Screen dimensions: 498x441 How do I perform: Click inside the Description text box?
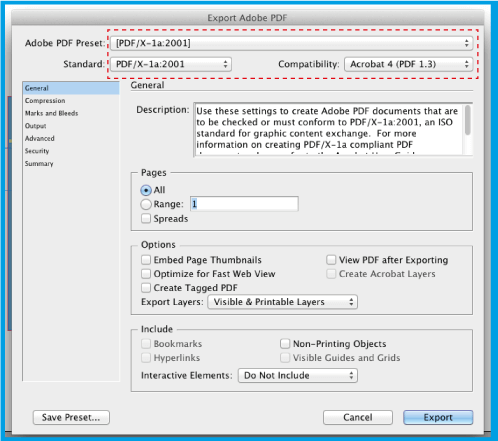329,129
